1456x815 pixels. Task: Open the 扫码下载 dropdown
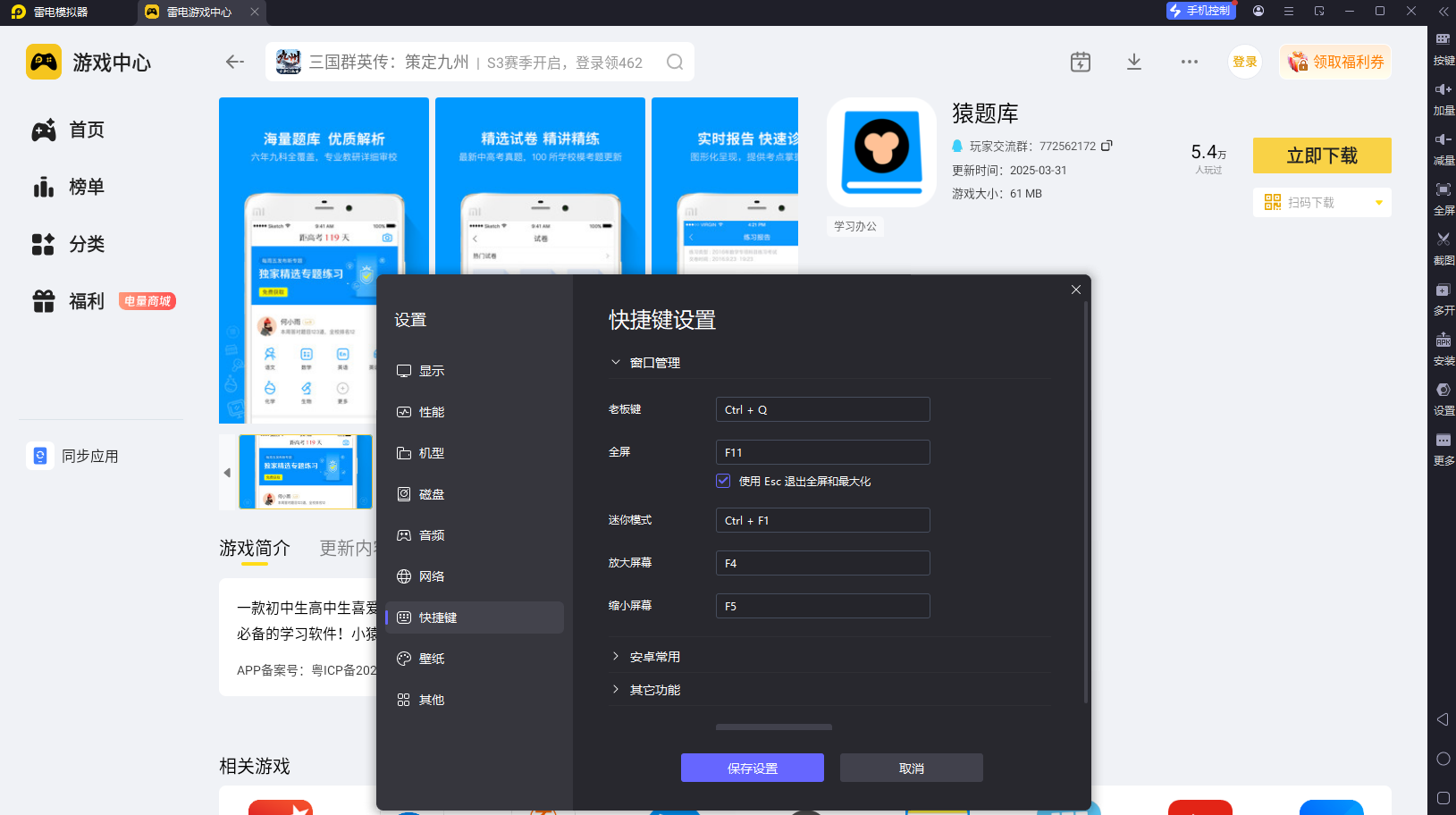tap(1379, 203)
